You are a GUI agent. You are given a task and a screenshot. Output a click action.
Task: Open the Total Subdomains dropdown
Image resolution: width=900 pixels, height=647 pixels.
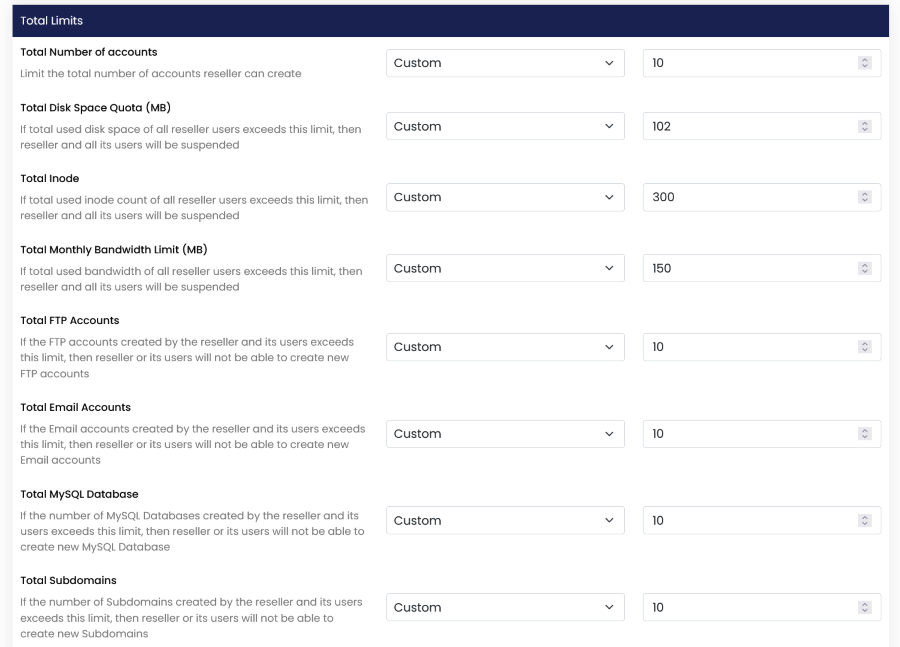(x=505, y=608)
